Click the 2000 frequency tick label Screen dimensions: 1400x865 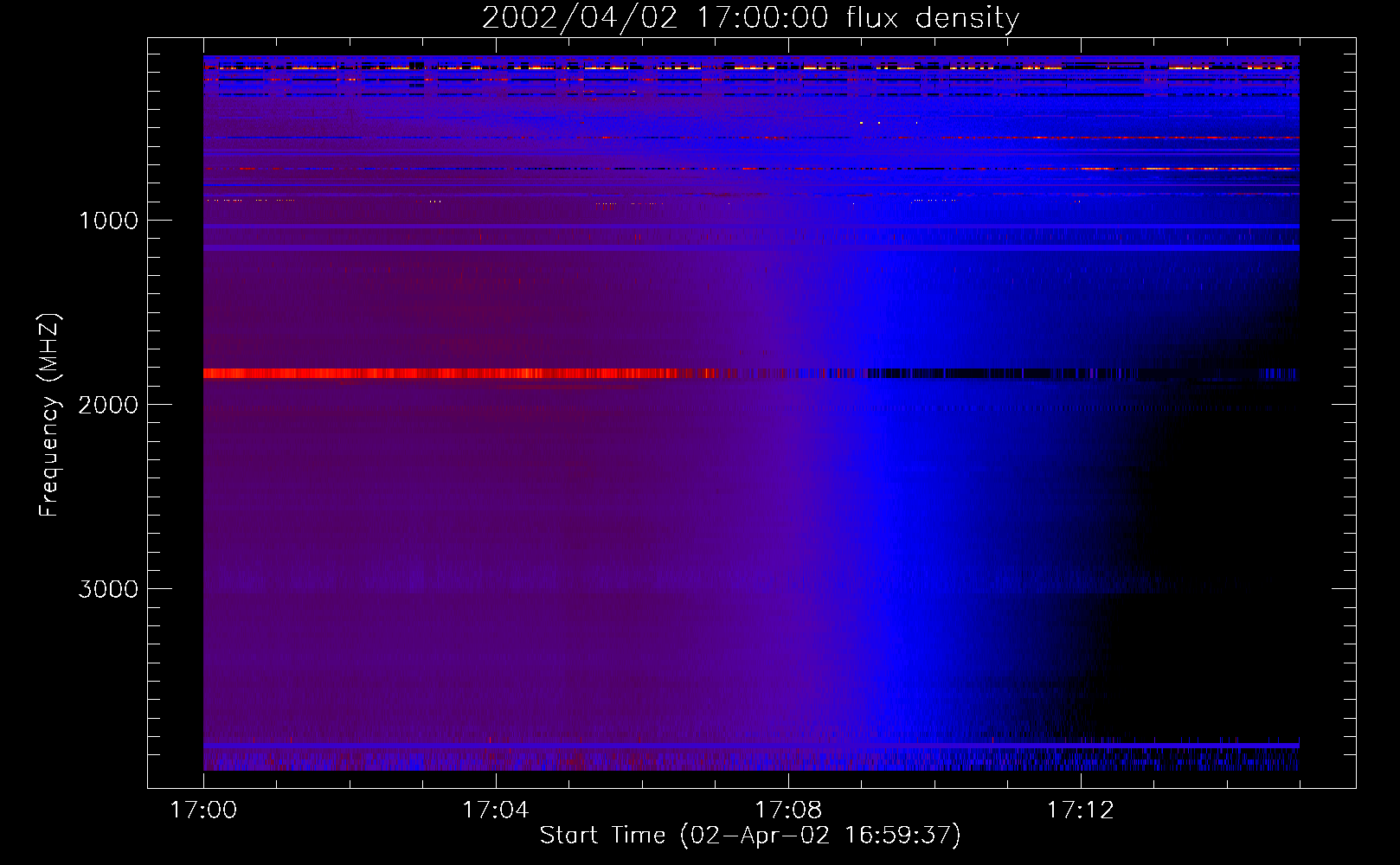[x=108, y=405]
